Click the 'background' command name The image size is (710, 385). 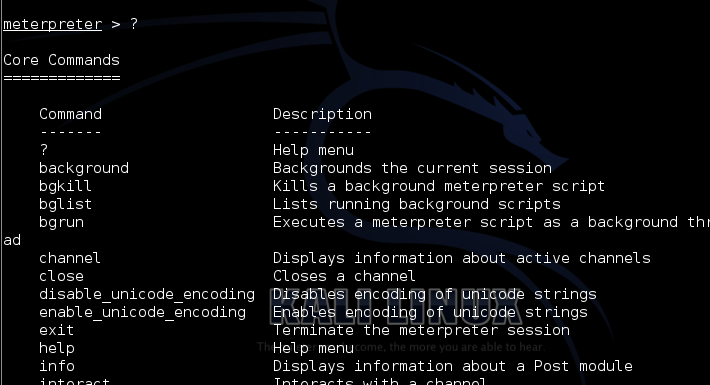[x=84, y=168]
